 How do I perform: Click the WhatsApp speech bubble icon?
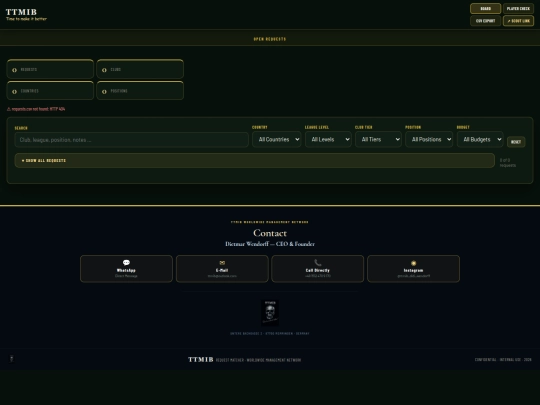click(x=126, y=263)
